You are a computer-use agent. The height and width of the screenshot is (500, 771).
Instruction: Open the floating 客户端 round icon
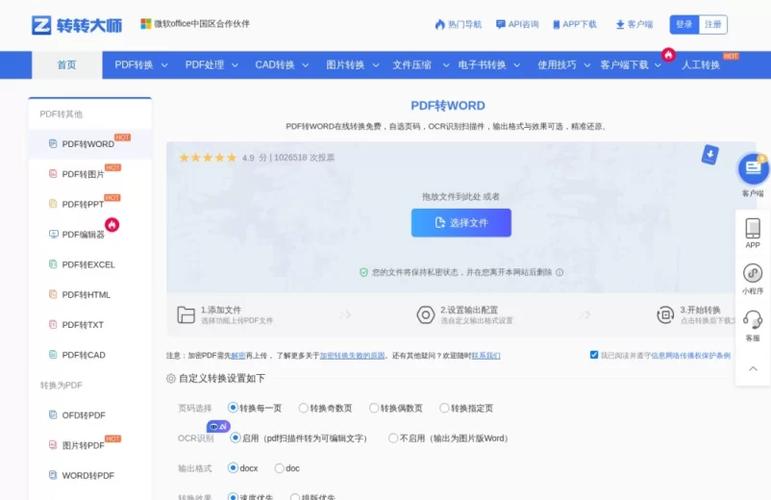pos(753,169)
